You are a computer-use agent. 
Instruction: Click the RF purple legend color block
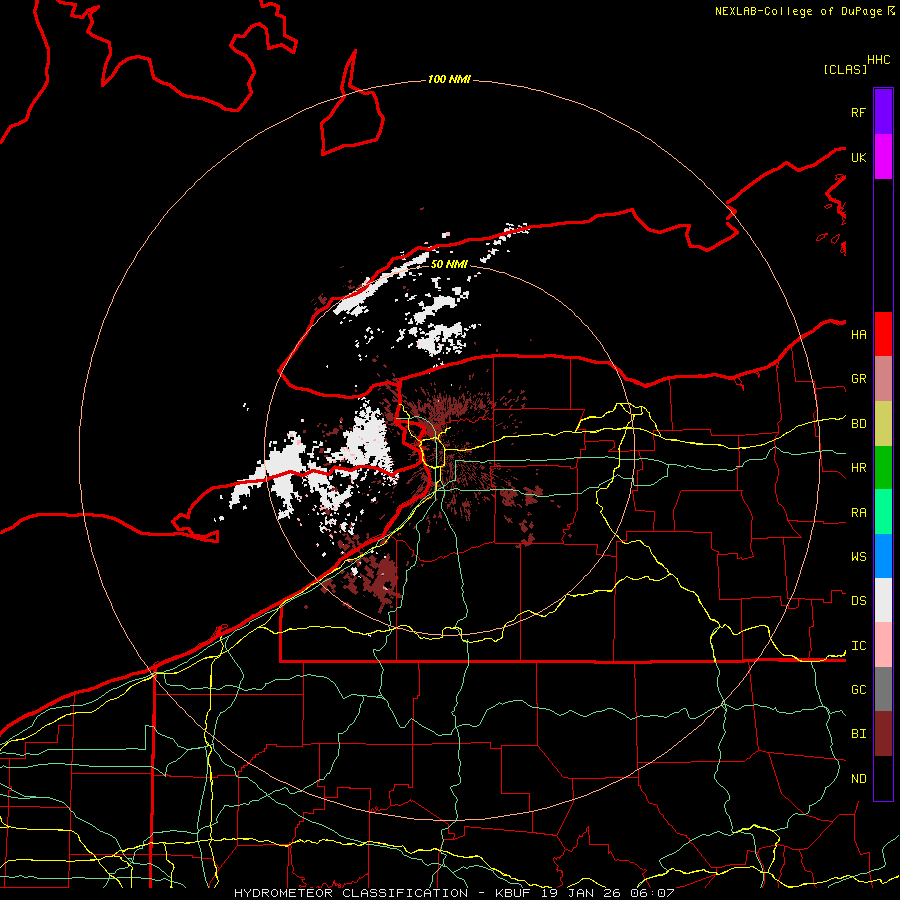point(883,112)
